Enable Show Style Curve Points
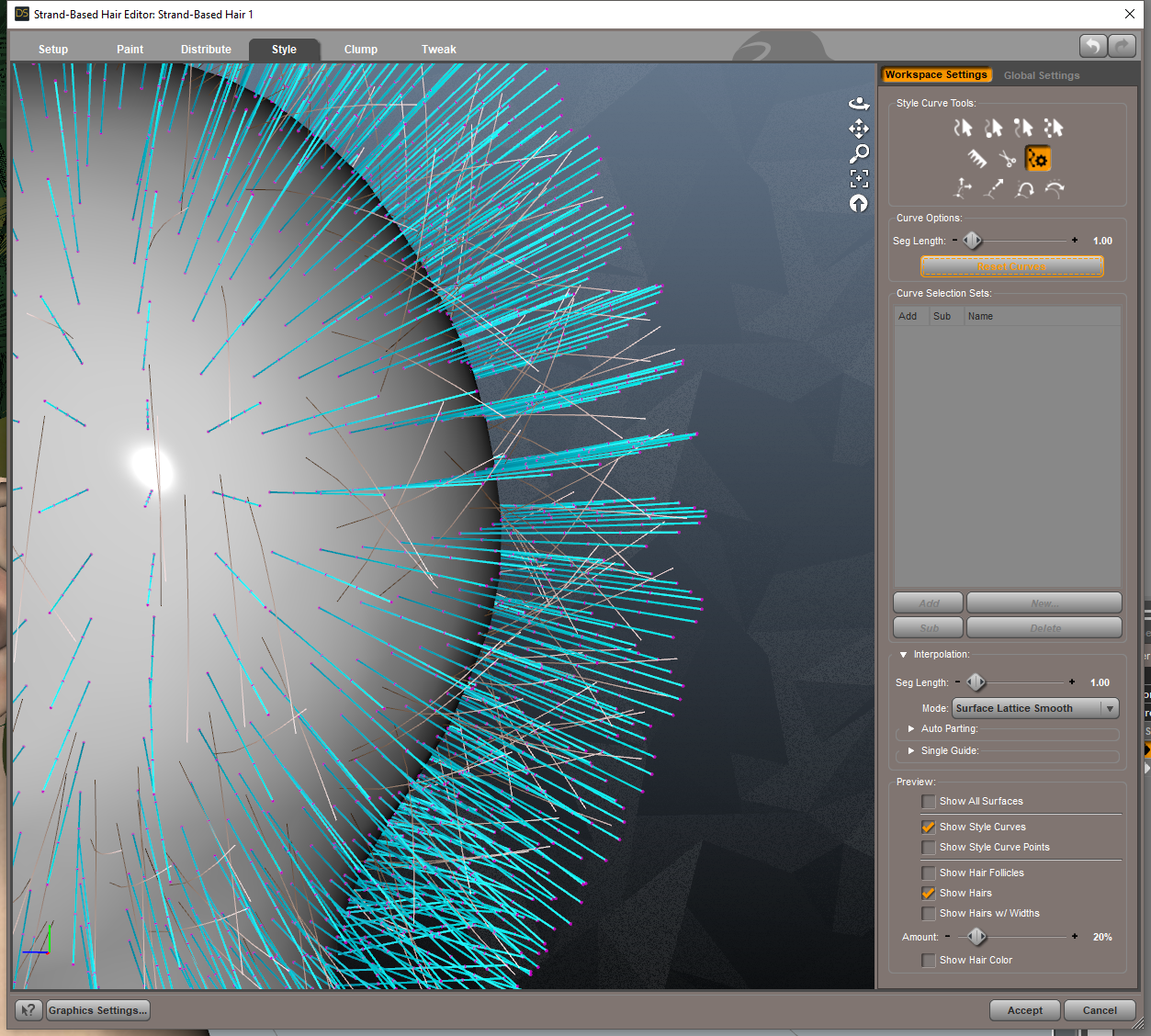The height and width of the screenshot is (1036, 1151). 929,848
